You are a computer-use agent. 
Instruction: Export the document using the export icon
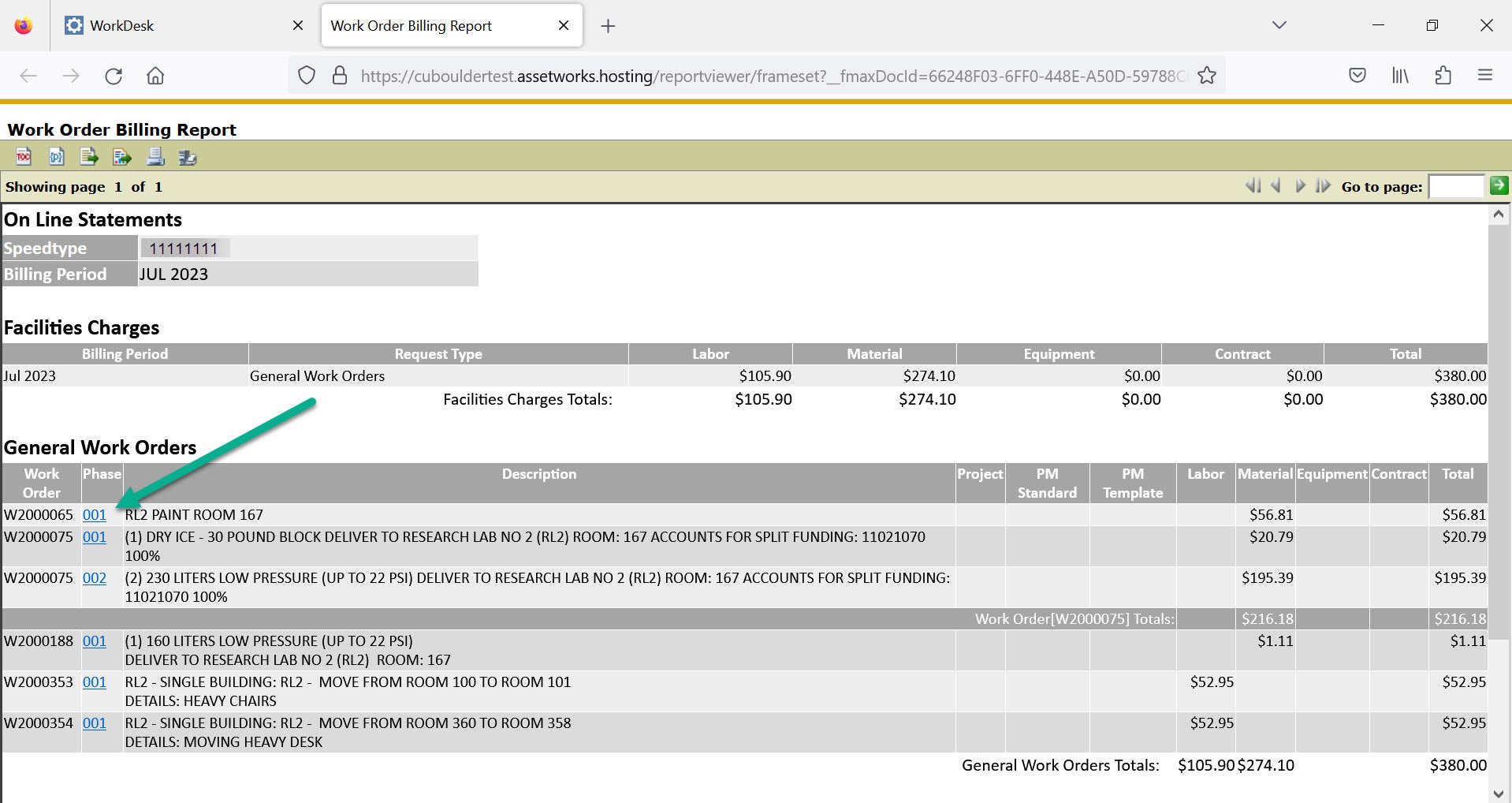pyautogui.click(x=89, y=157)
